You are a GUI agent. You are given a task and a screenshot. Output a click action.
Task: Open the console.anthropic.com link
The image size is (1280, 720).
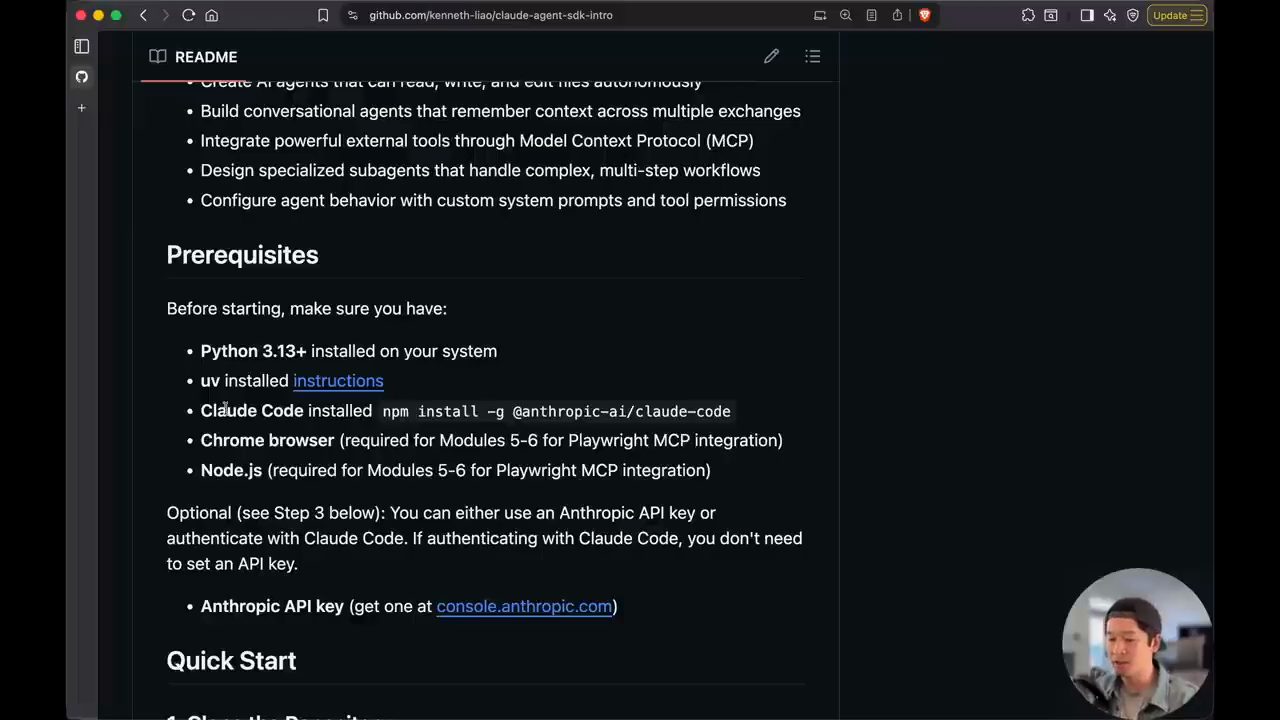coord(524,606)
